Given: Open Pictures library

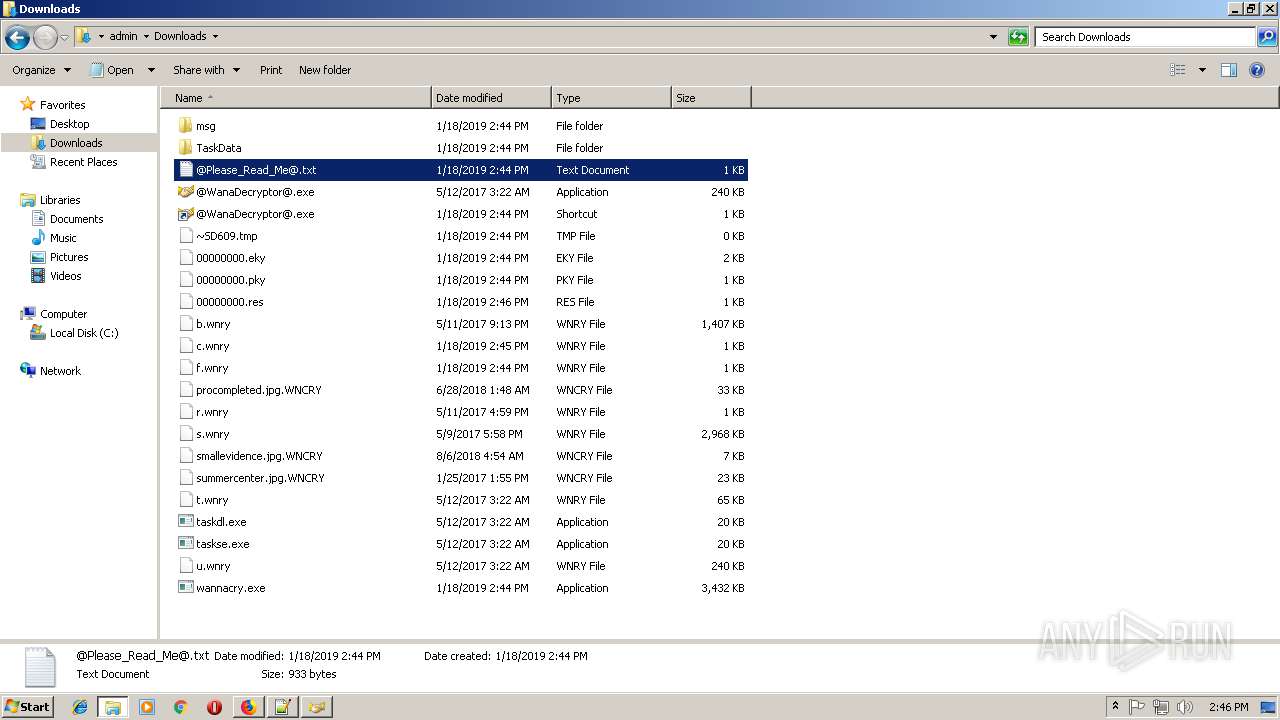Looking at the screenshot, I should pos(69,257).
